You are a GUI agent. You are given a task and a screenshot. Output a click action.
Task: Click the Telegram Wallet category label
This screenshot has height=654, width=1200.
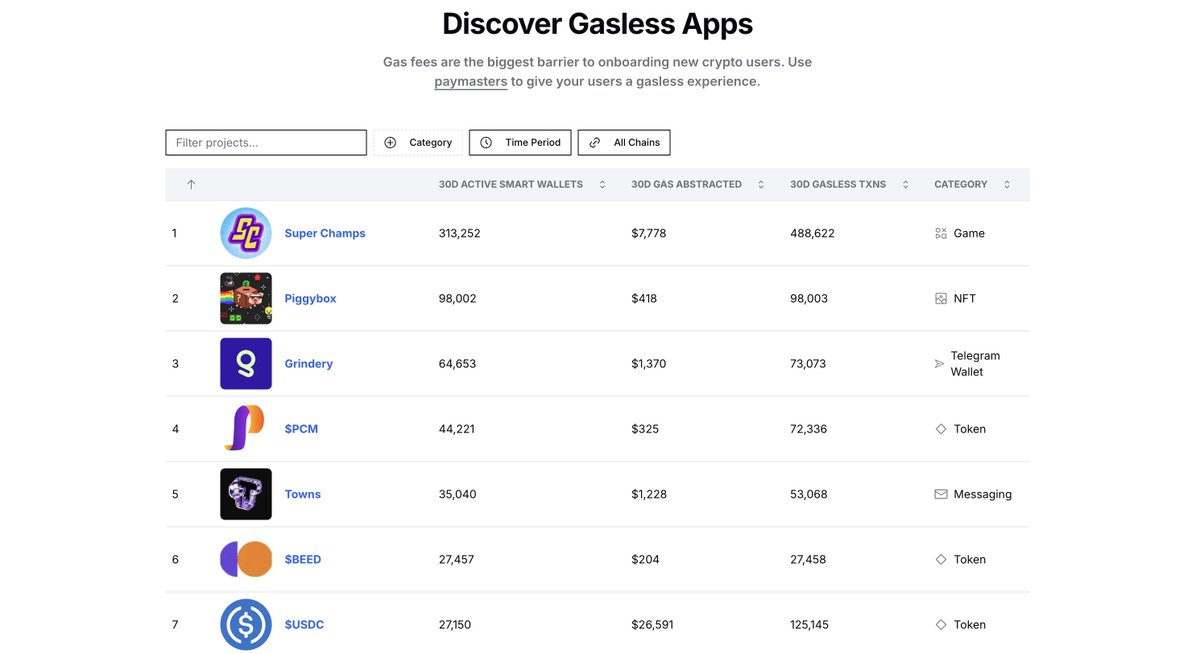[x=975, y=364]
